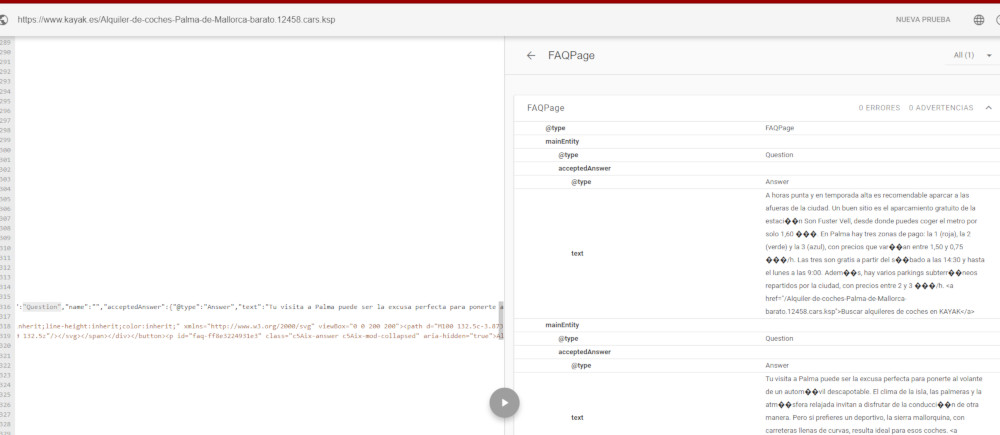Click the 0 ERRORES indicator
The width and height of the screenshot is (1000, 435).
pyautogui.click(x=880, y=107)
